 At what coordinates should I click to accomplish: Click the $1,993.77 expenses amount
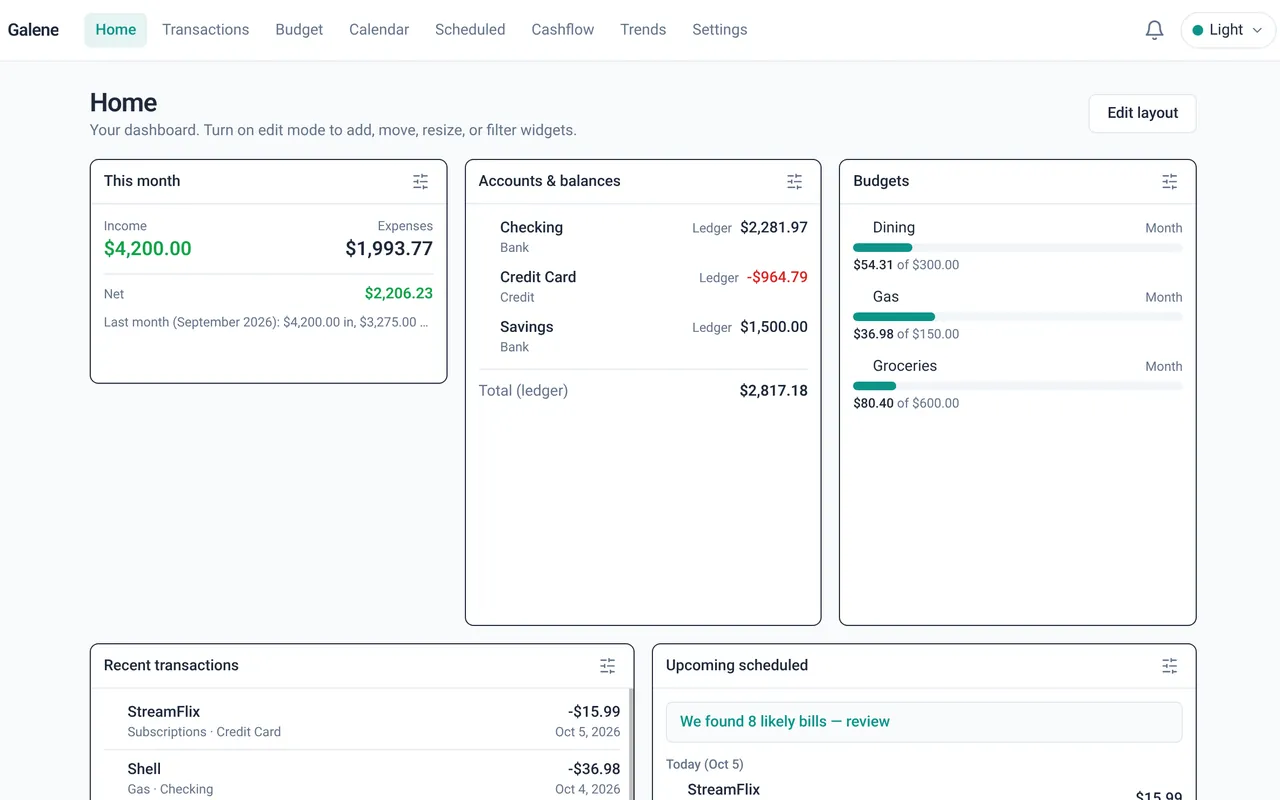click(389, 249)
